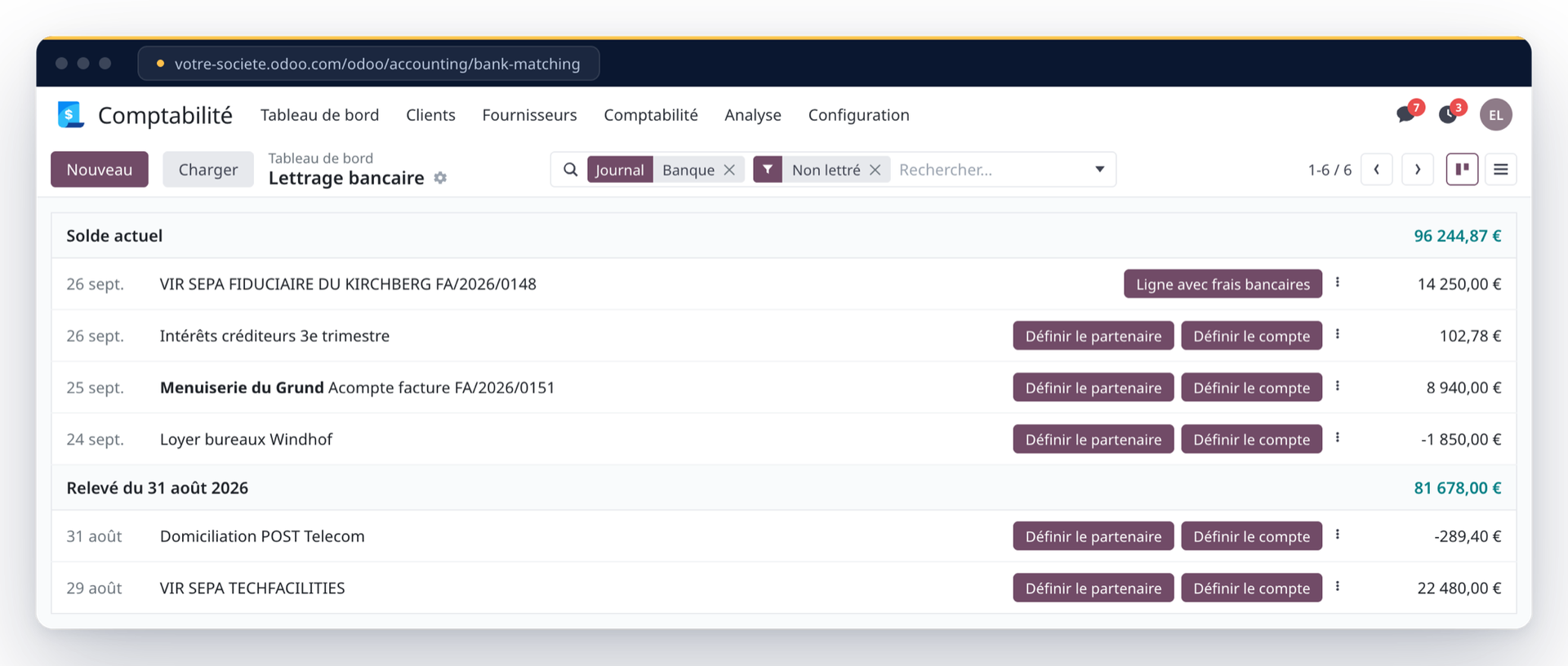Define partner for Intérêts créditeurs line
Screen dimensions: 1568x666
pyautogui.click(x=1094, y=335)
